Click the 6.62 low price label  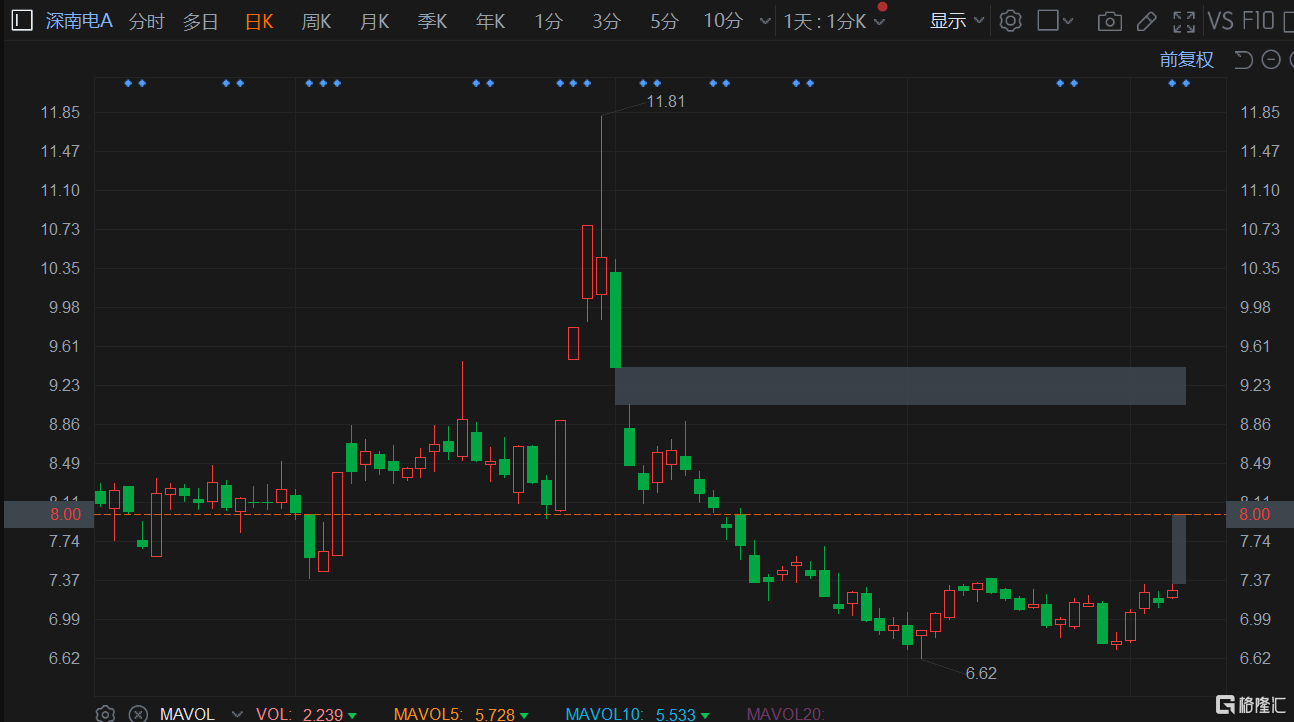[981, 673]
